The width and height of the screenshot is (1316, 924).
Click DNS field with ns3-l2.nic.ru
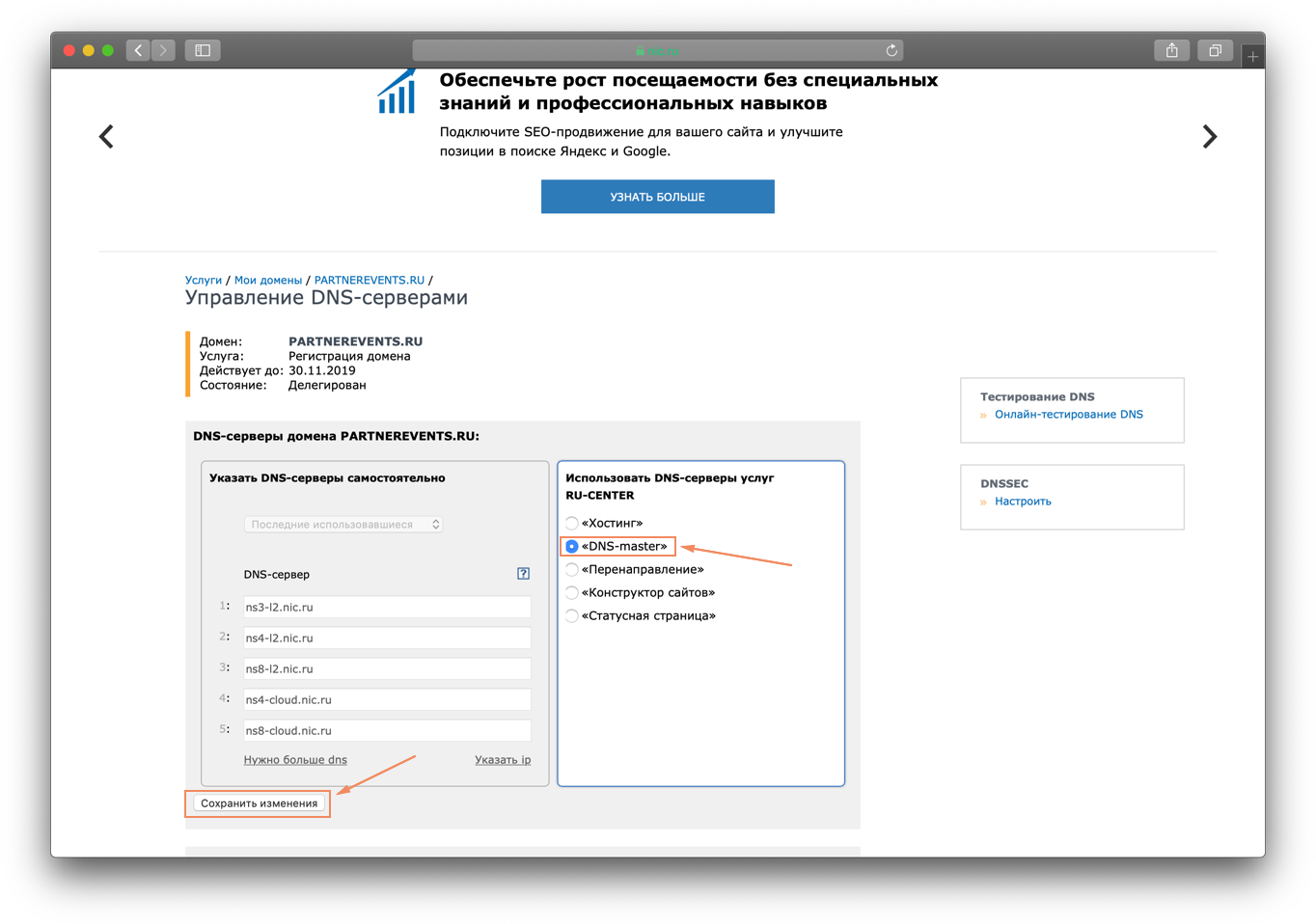coord(387,607)
